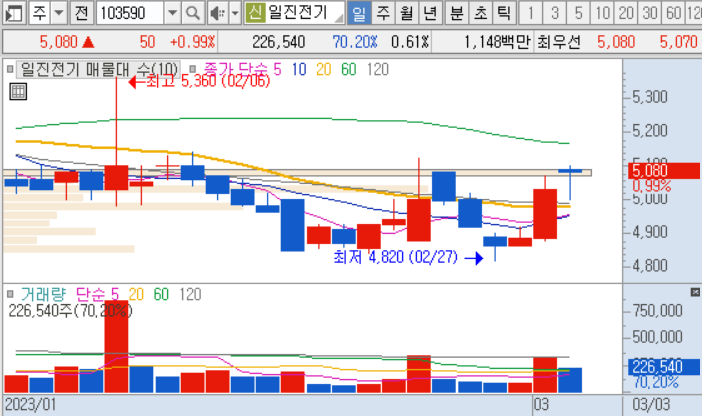
Task: Select the 1 interval button
Action: tap(531, 13)
